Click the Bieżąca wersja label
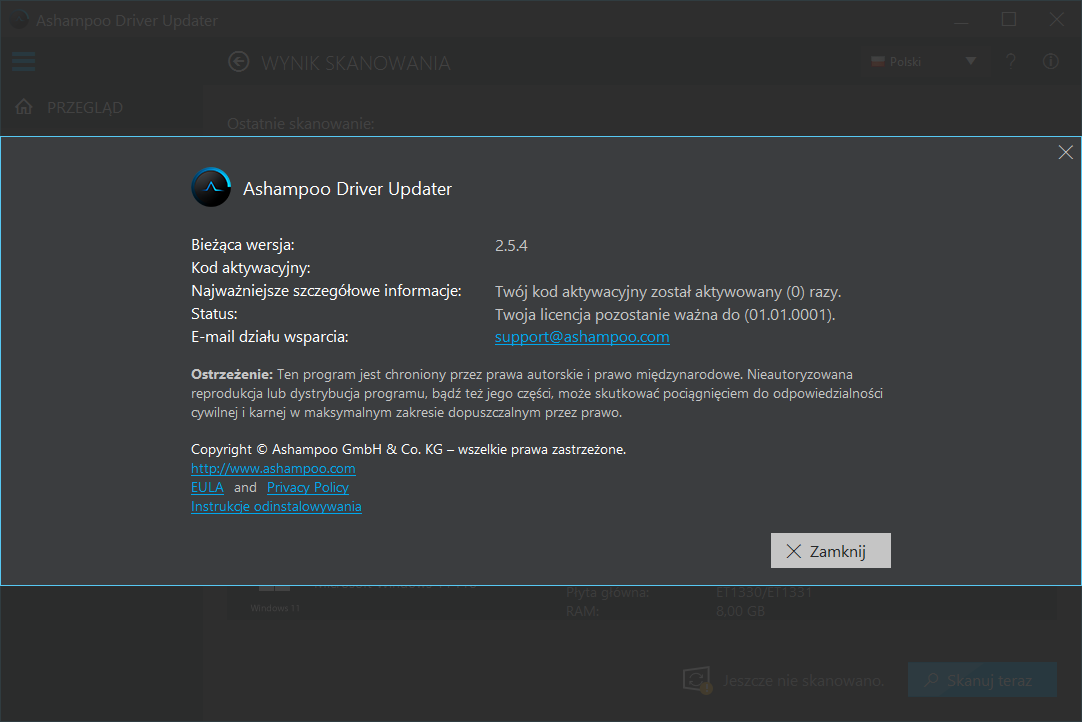The width and height of the screenshot is (1082, 722). pos(243,245)
